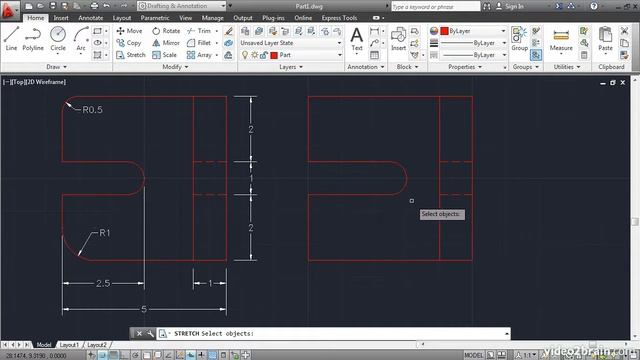Toggle Object Snap in status bar
This screenshot has width=640, height=360.
tap(147, 355)
